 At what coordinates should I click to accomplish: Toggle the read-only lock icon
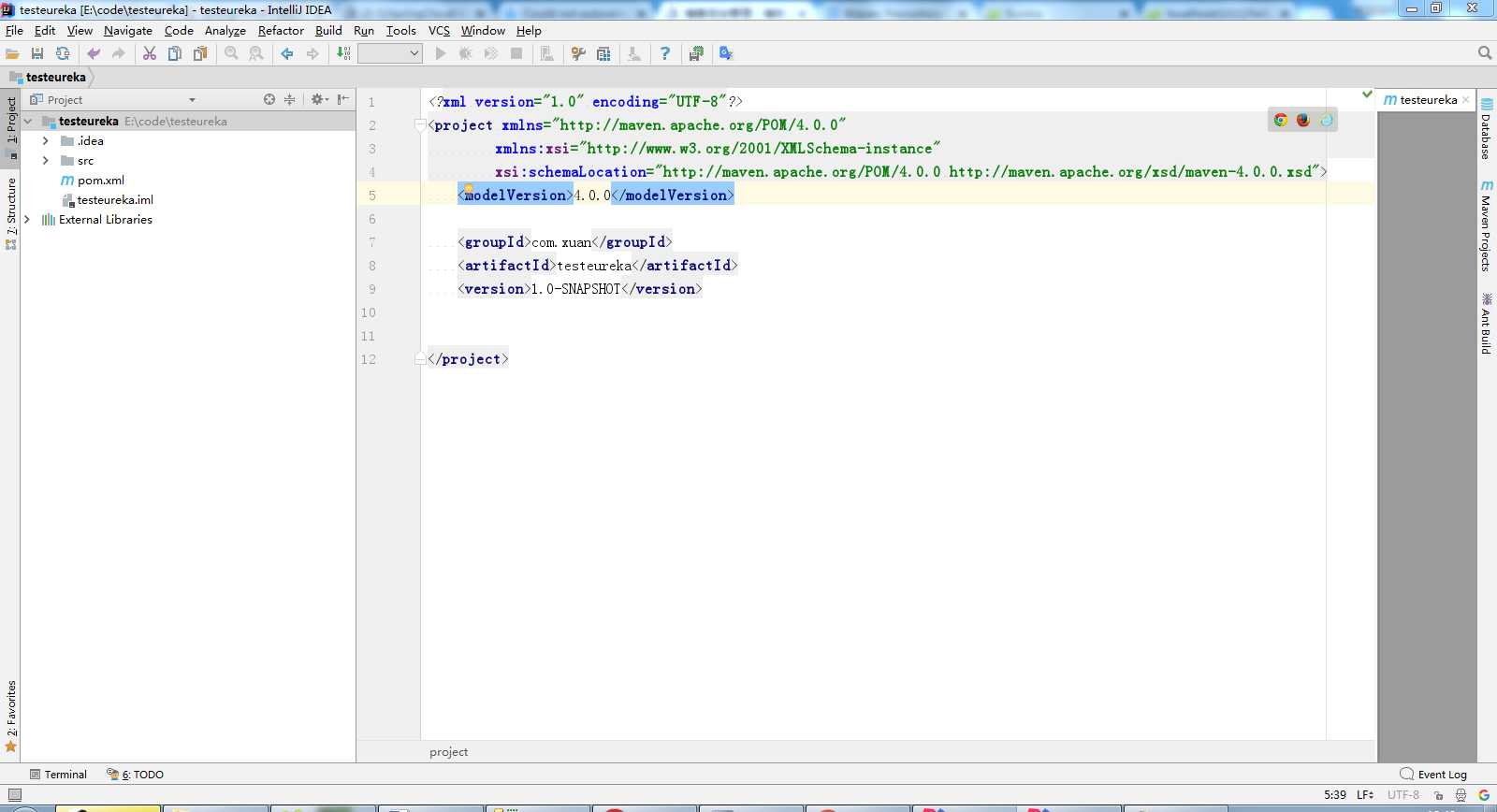click(1439, 795)
